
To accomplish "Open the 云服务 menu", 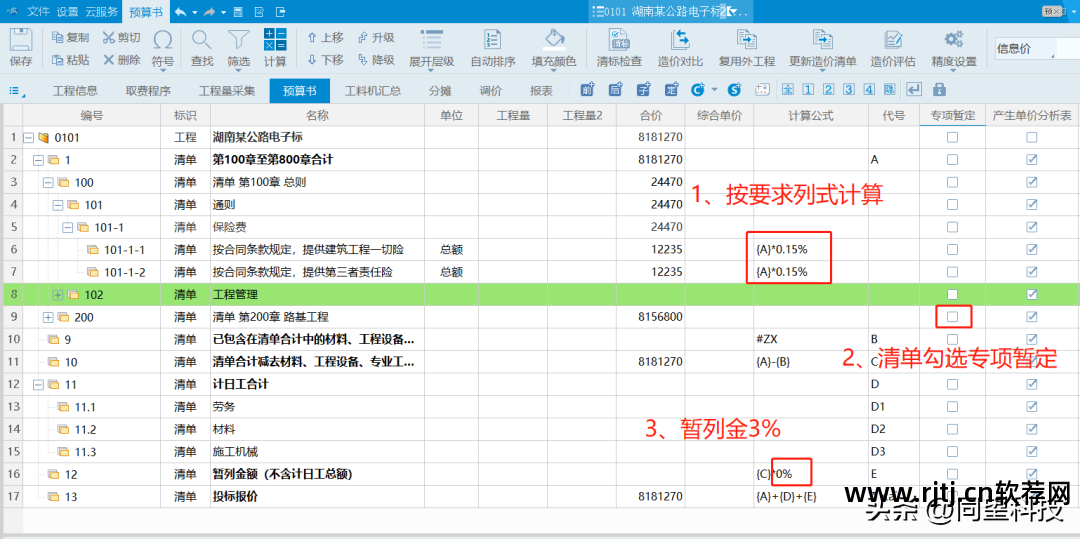I will pos(101,12).
